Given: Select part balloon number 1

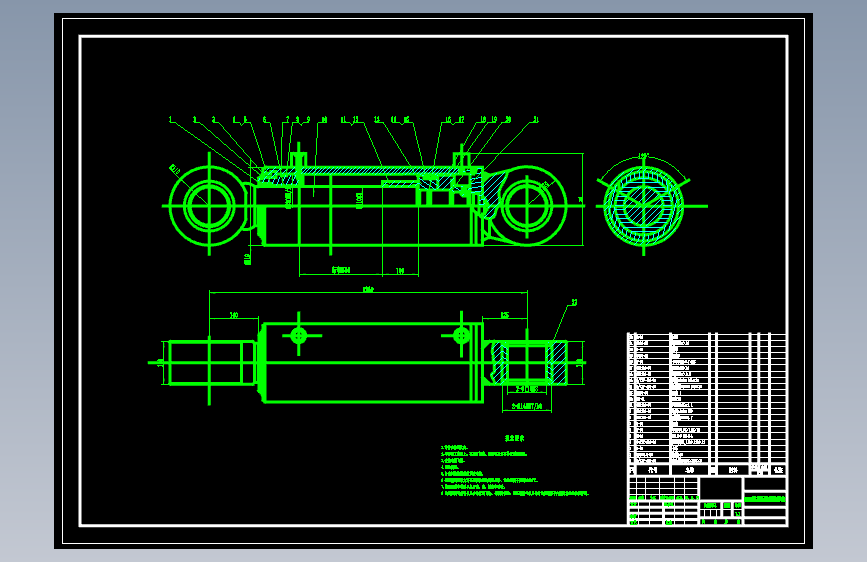Looking at the screenshot, I should (x=171, y=119).
